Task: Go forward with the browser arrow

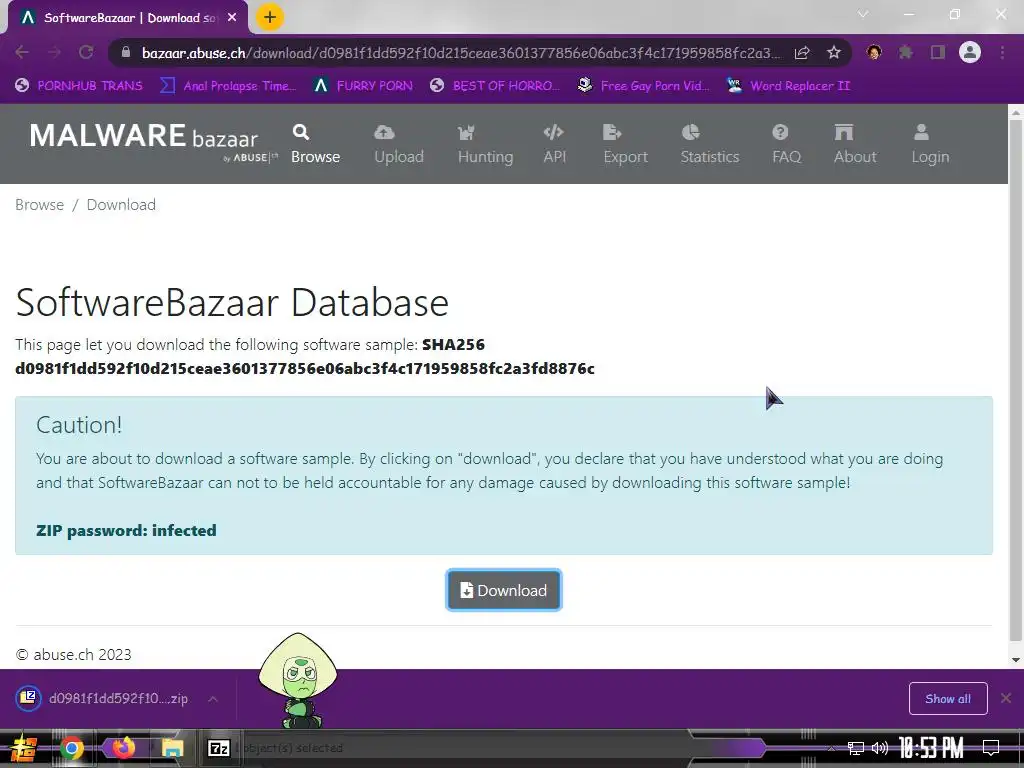Action: pos(54,52)
